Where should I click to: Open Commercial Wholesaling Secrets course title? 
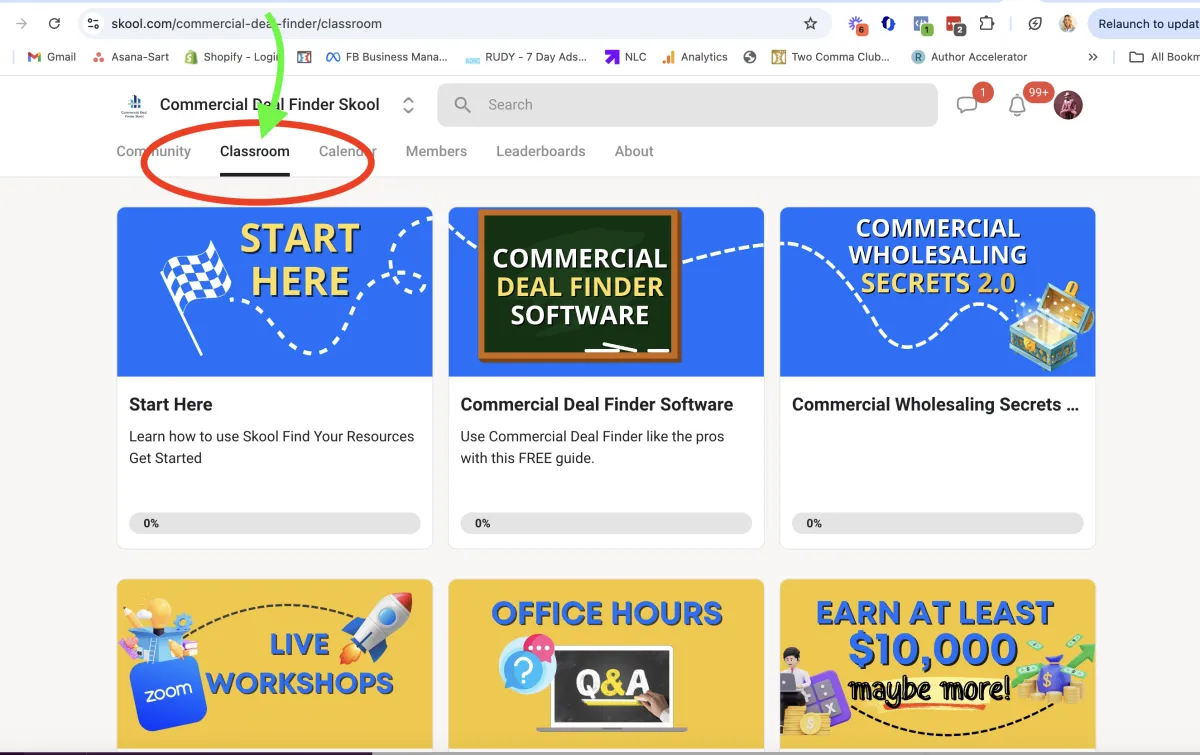[x=936, y=404]
